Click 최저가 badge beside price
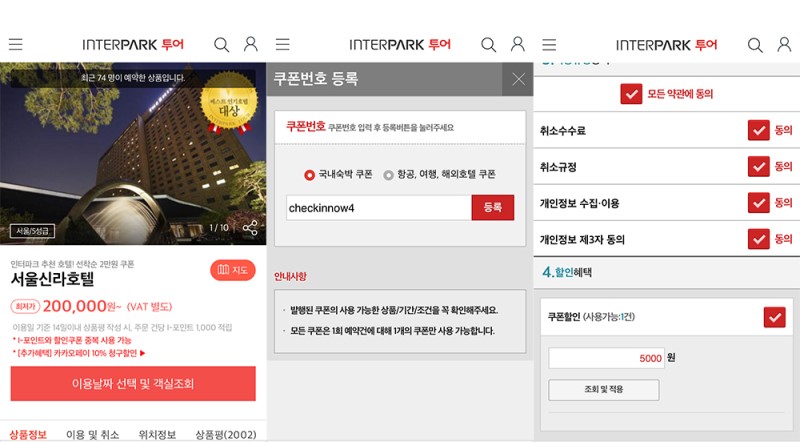 pyautogui.click(x=25, y=306)
